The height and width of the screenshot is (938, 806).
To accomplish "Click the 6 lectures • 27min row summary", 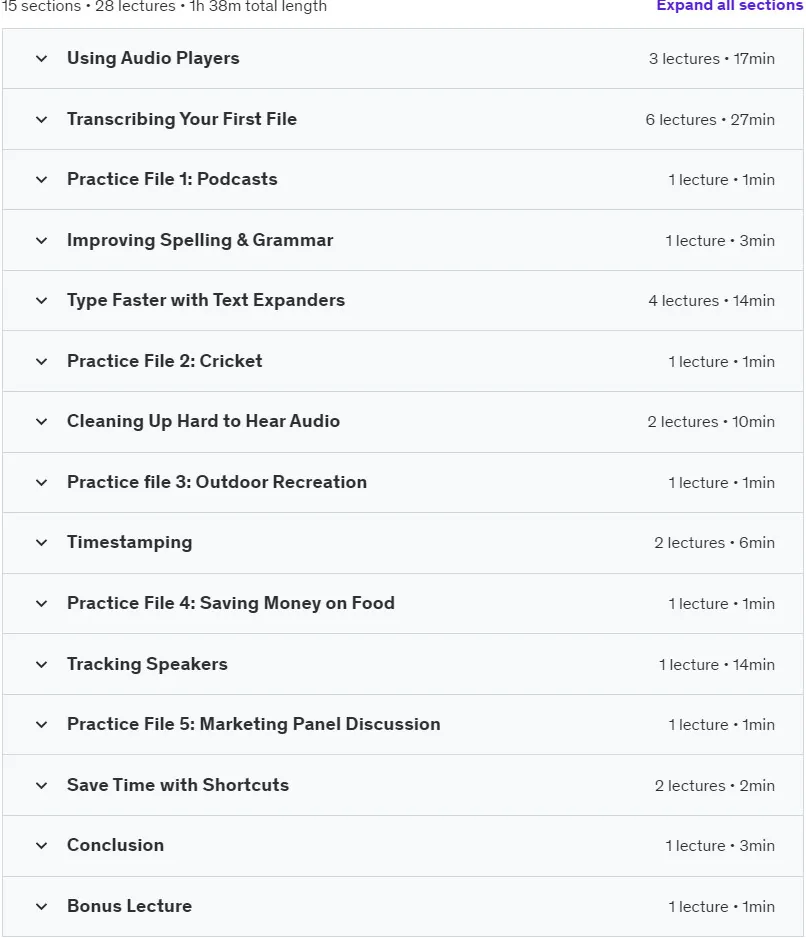I will coord(710,120).
